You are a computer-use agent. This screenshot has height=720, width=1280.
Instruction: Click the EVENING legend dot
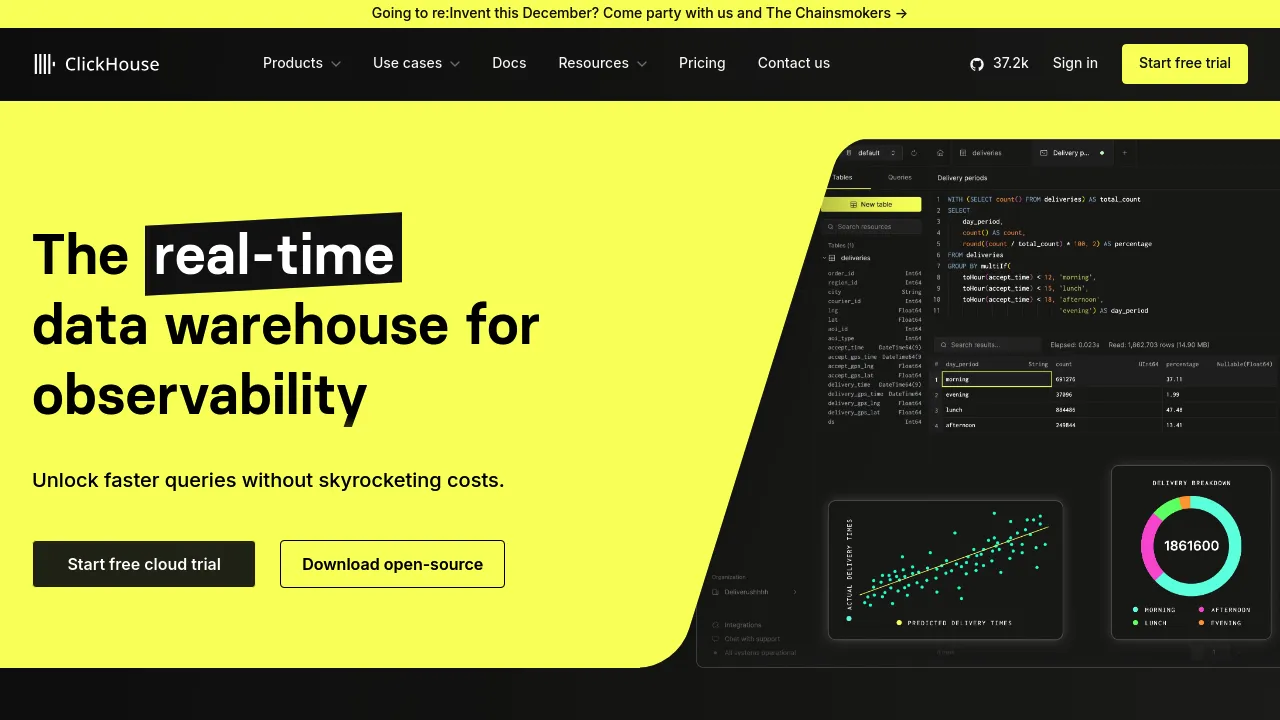(x=1202, y=622)
